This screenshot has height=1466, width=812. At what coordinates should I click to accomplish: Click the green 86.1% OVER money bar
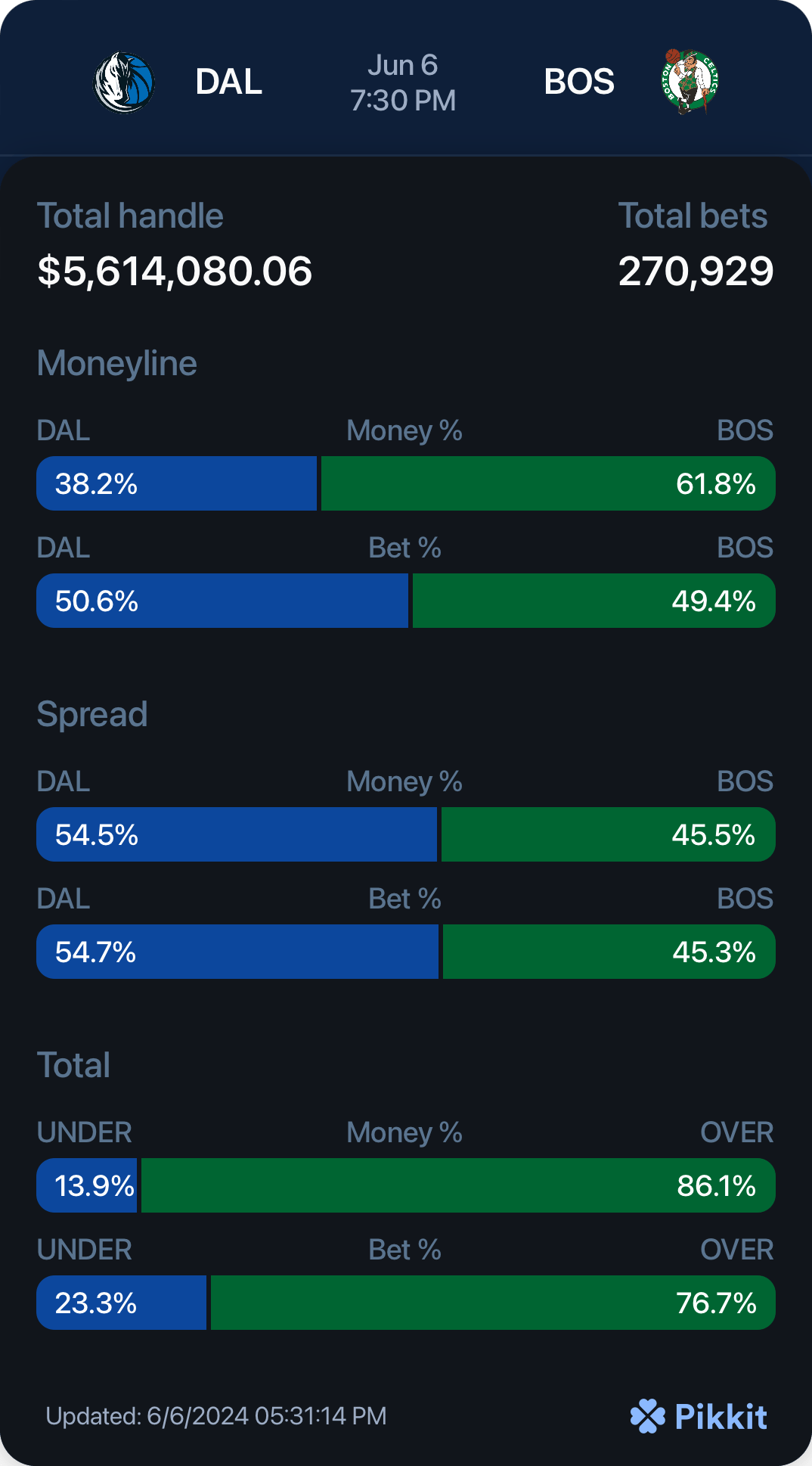tap(458, 1185)
